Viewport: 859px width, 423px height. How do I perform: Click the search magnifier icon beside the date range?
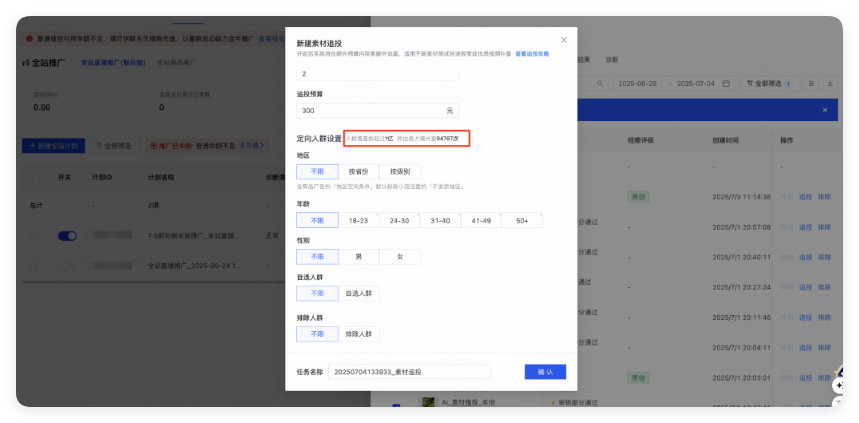600,83
